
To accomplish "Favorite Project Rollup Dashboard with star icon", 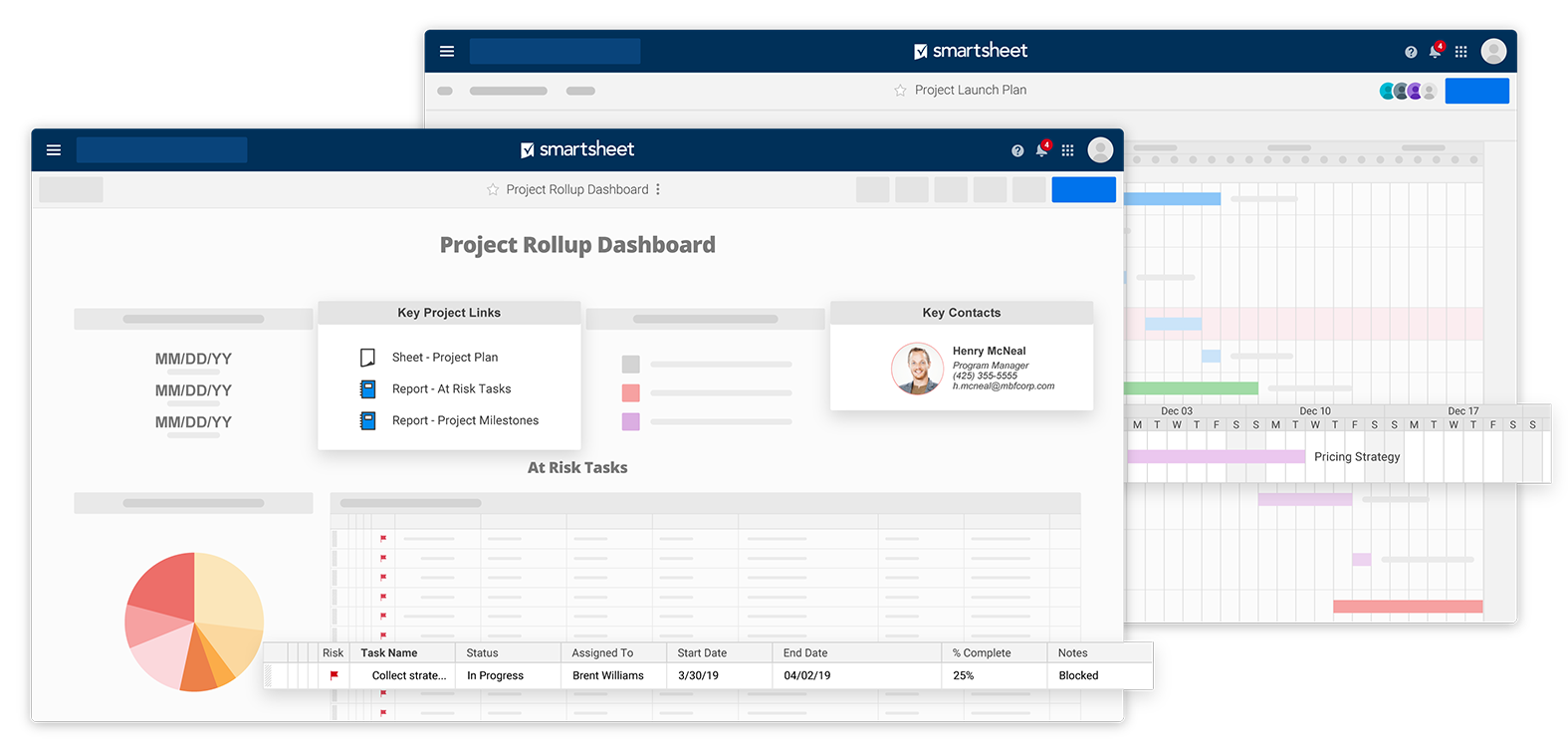I will pos(493,190).
